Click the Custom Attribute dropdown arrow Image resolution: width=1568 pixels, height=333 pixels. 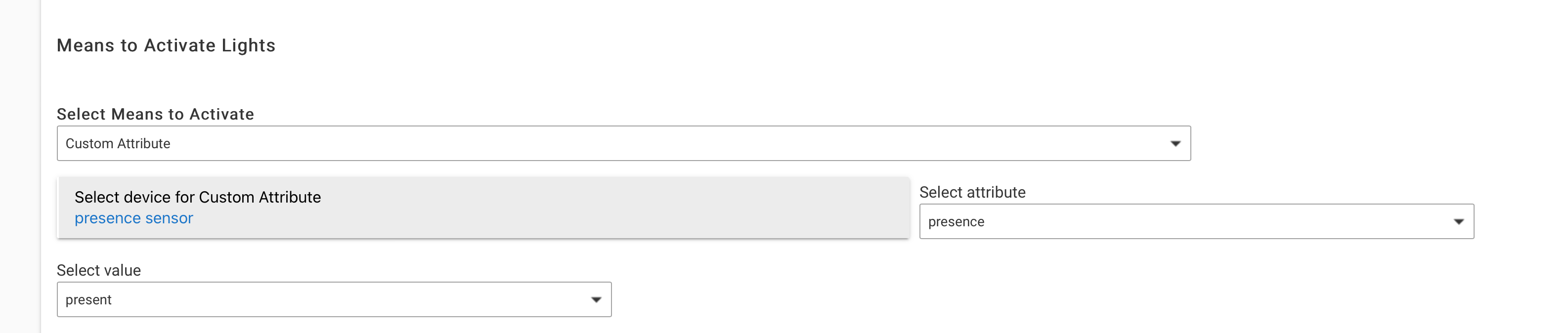[x=1175, y=144]
